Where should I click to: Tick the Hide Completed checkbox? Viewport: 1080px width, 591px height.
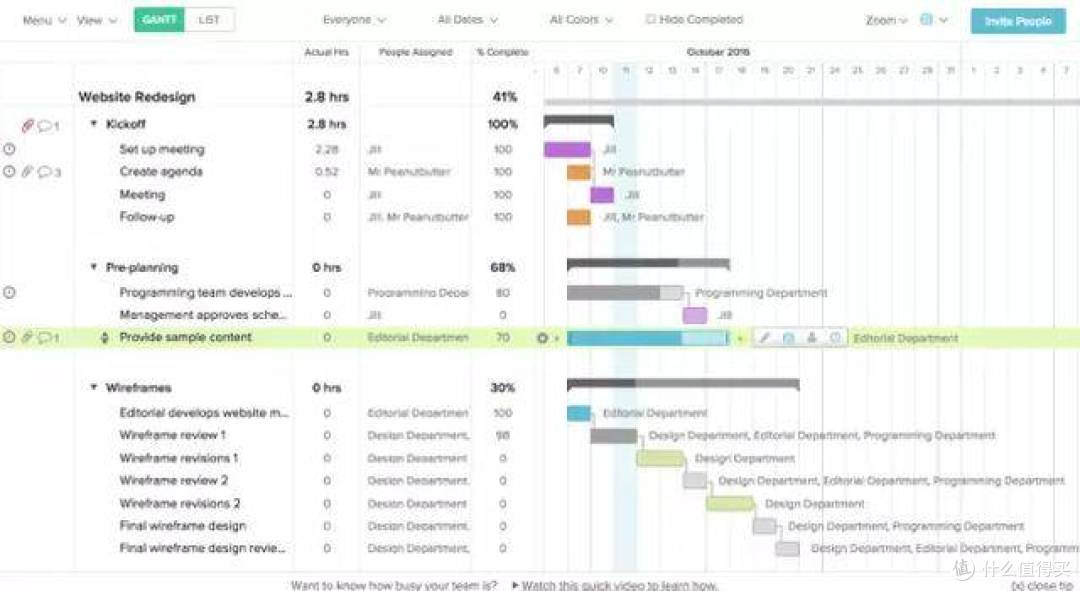(650, 19)
